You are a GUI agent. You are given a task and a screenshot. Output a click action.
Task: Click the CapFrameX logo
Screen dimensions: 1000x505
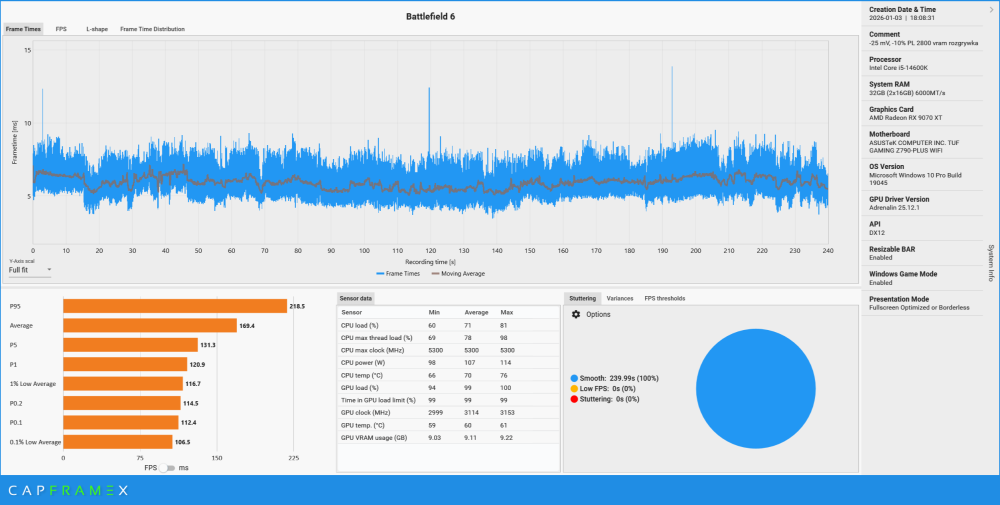pyautogui.click(x=68, y=491)
